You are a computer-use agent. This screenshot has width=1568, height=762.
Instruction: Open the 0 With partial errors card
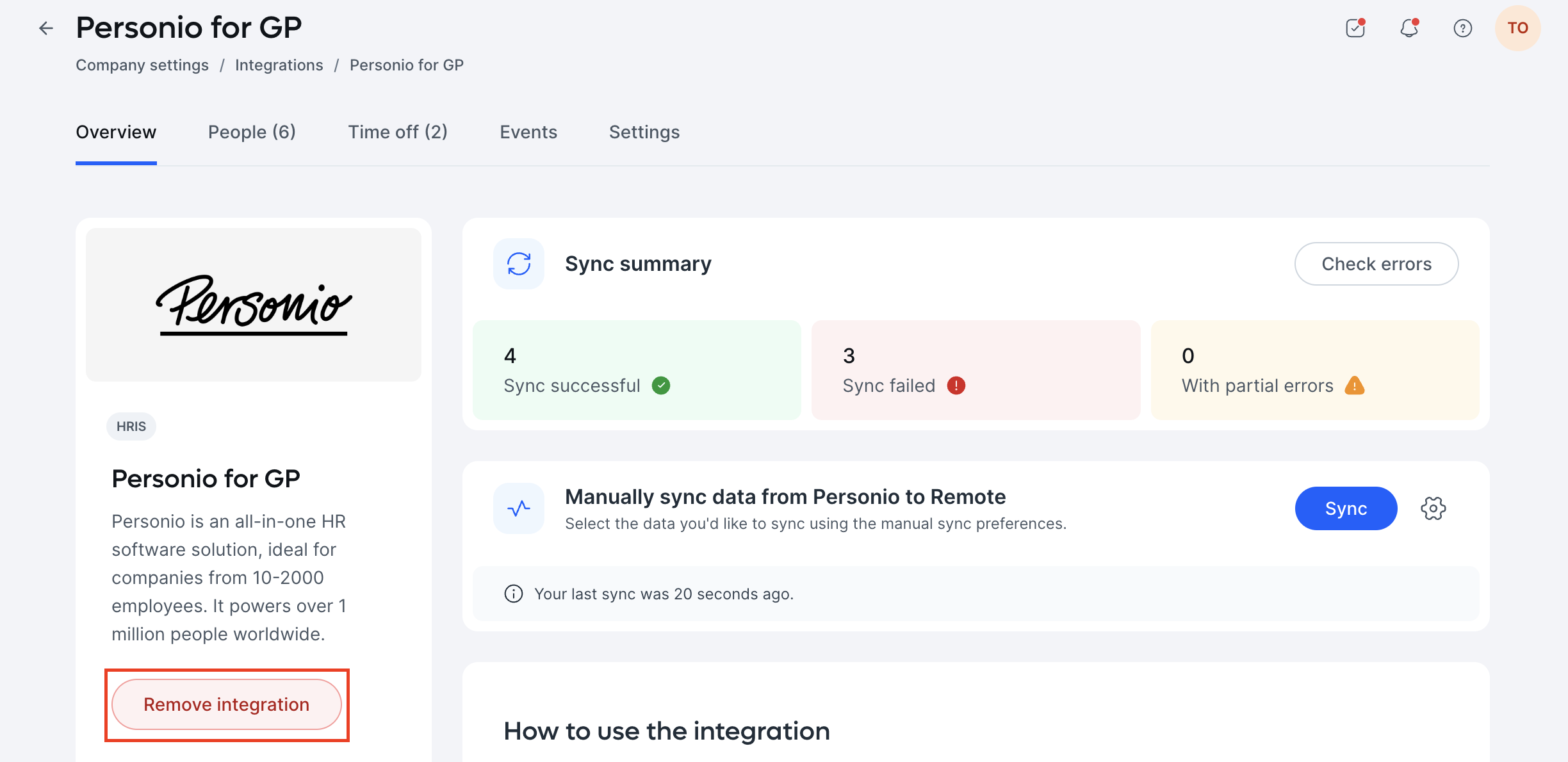1315,370
